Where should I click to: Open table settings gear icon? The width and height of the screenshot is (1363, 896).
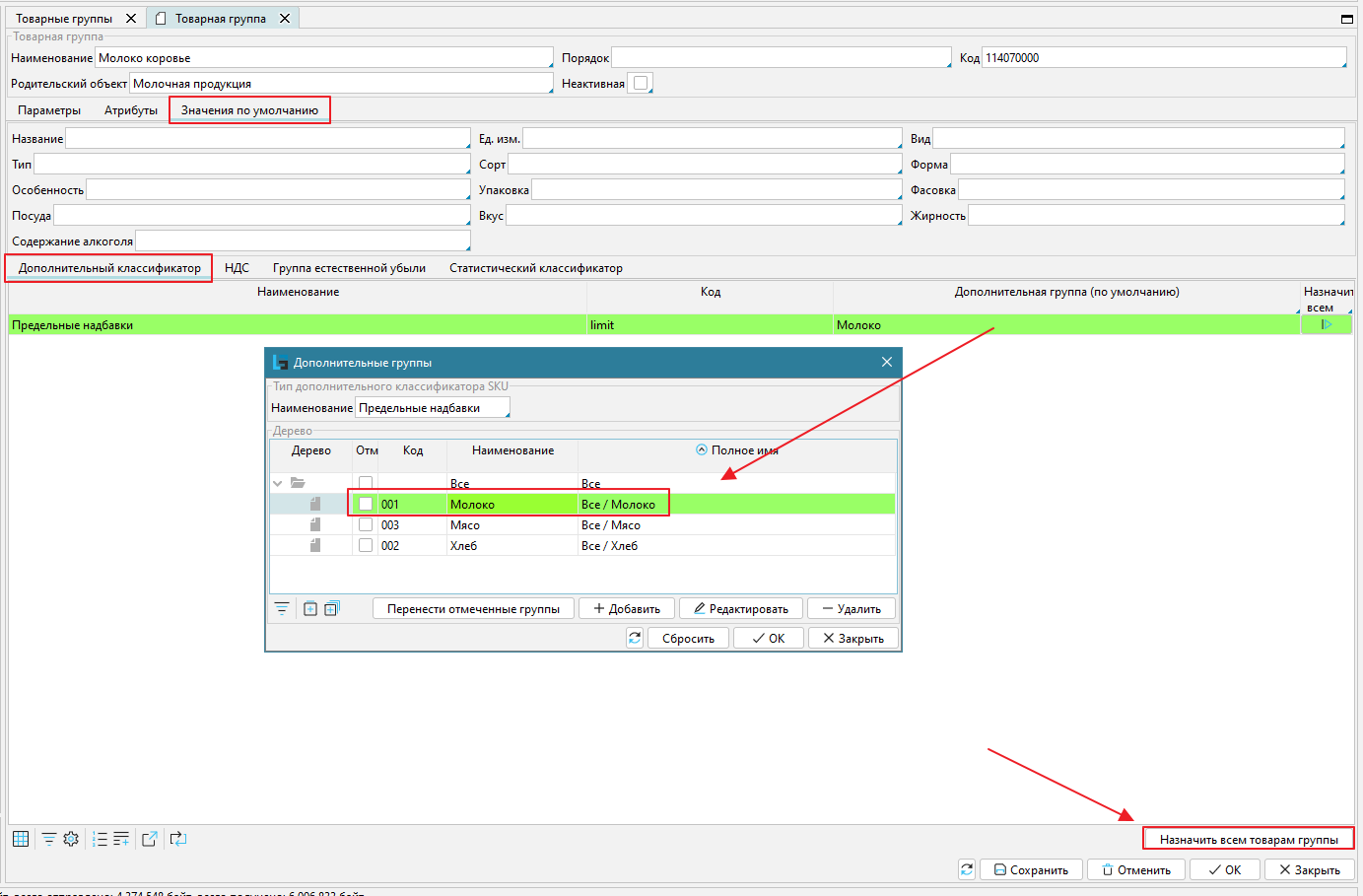71,839
